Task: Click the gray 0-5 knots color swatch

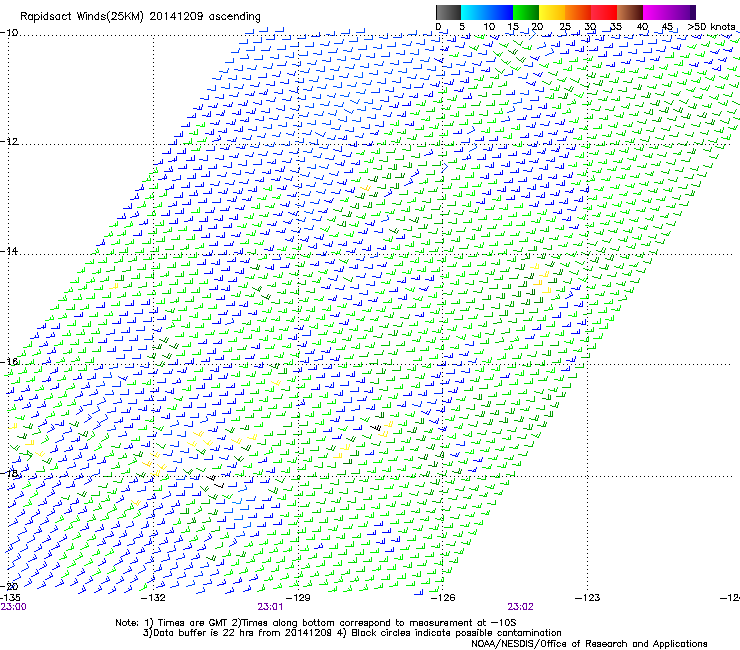Action: pyautogui.click(x=448, y=12)
